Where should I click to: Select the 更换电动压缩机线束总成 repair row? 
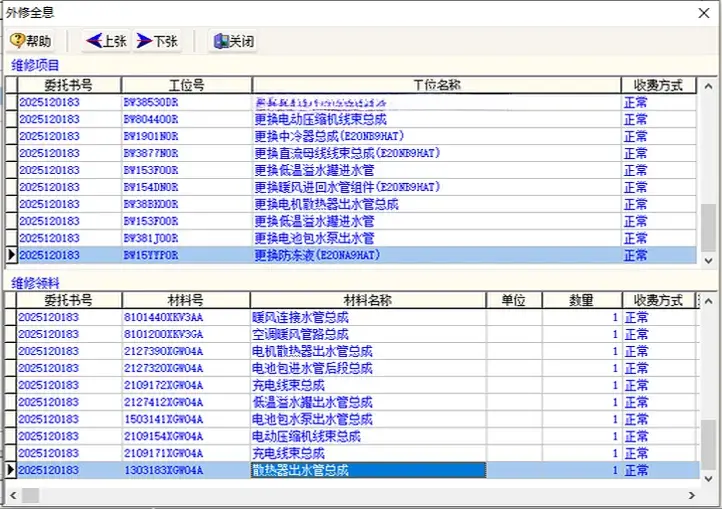click(318, 119)
